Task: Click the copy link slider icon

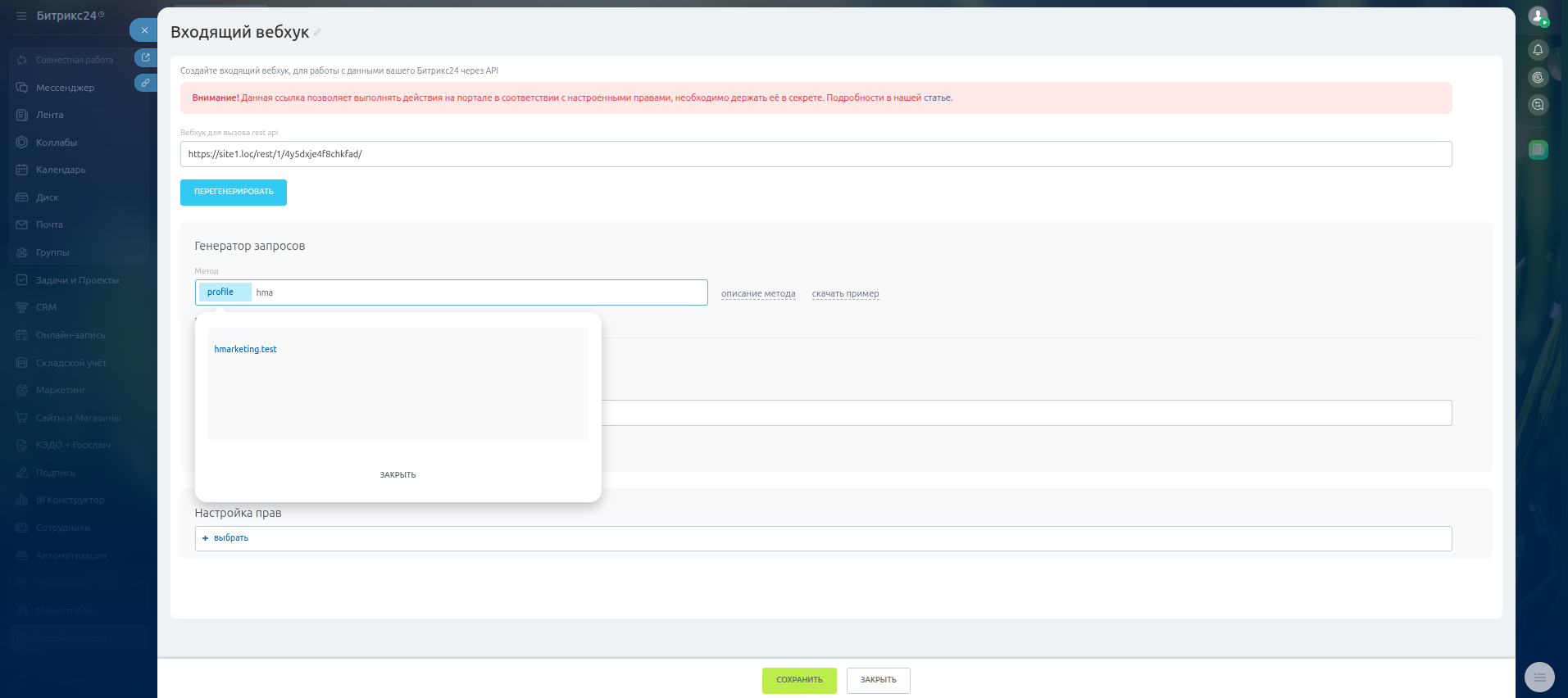Action: point(145,83)
